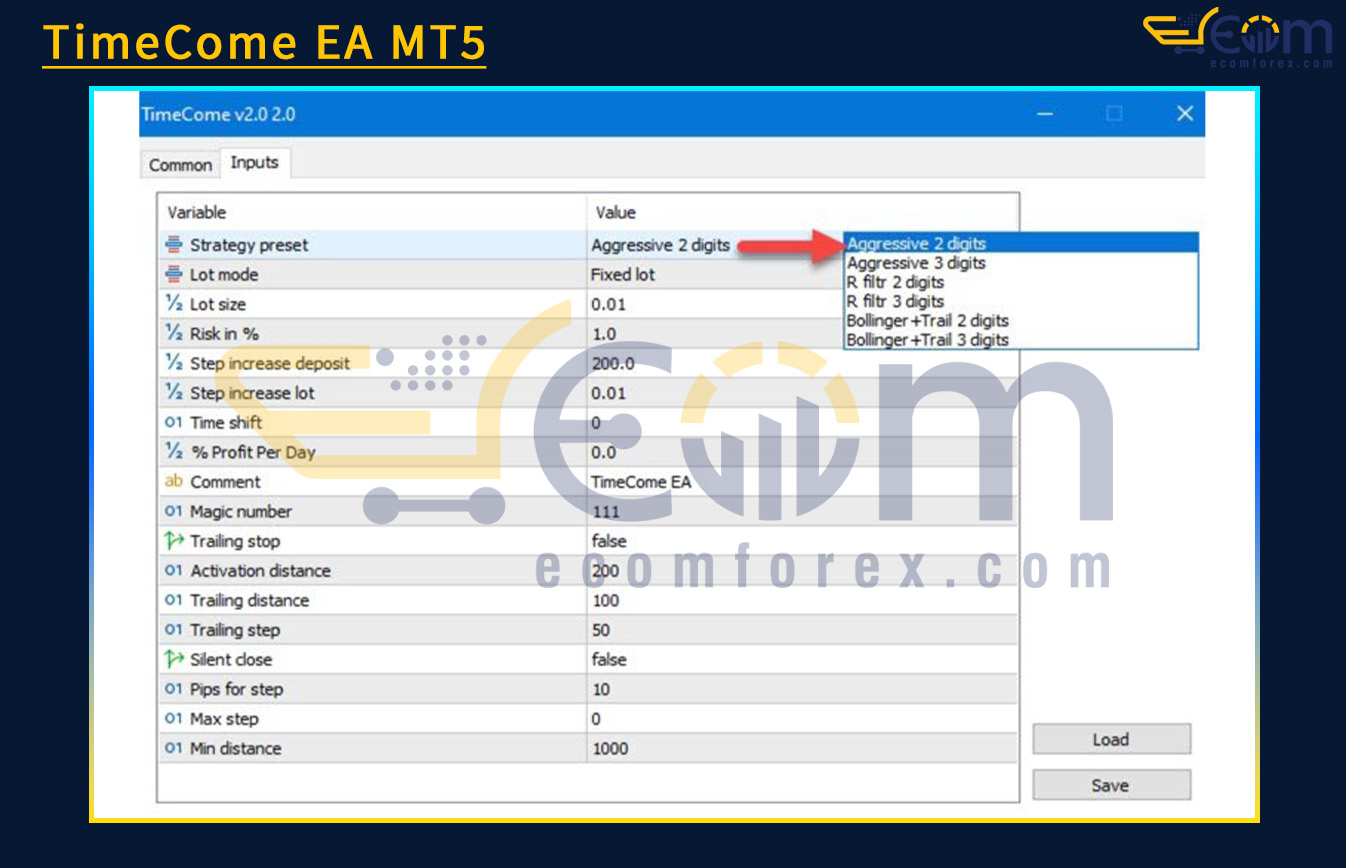Close the TimeCome v2.0 dialog

(x=1185, y=114)
